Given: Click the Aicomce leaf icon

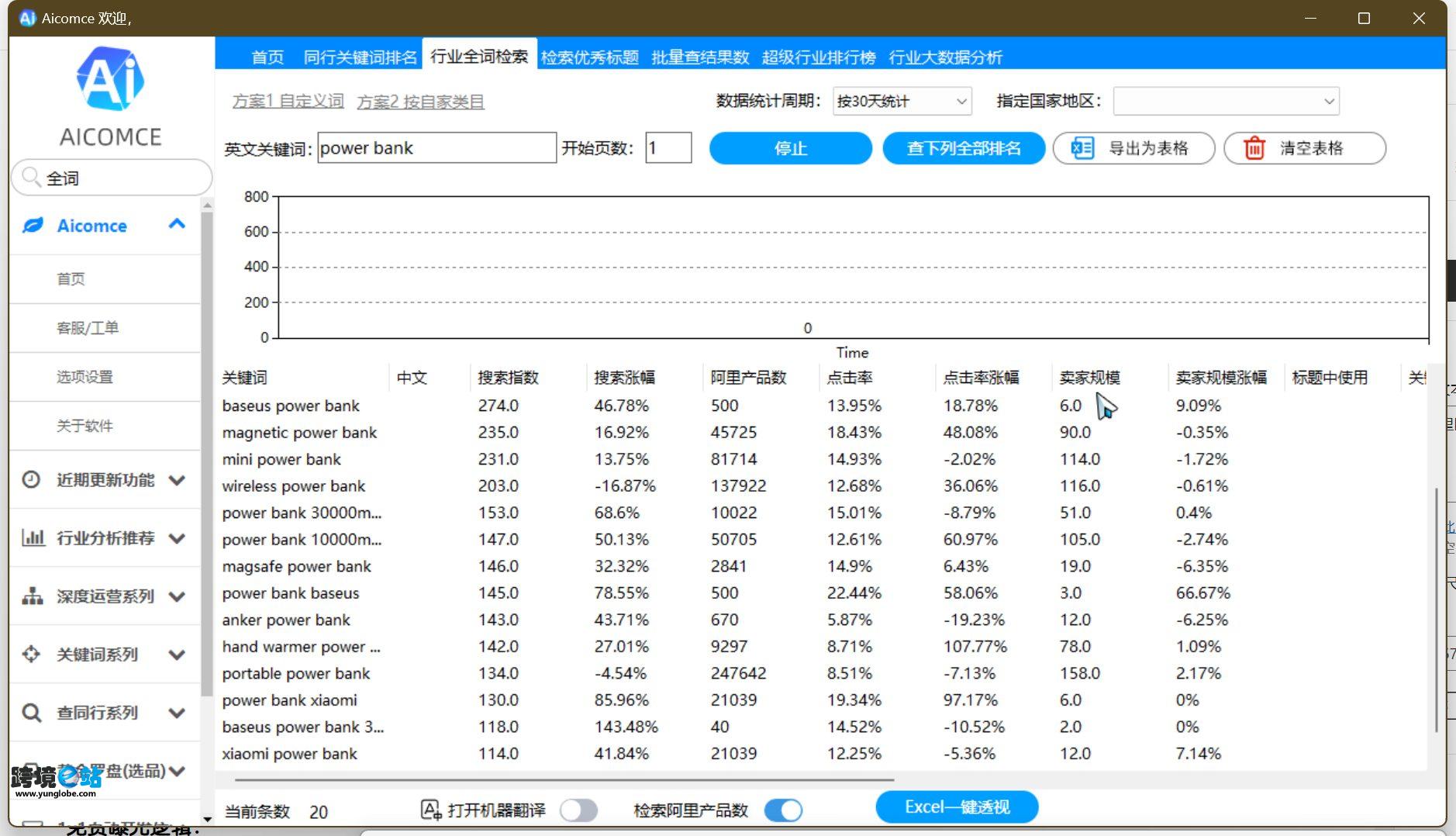Looking at the screenshot, I should coord(33,226).
